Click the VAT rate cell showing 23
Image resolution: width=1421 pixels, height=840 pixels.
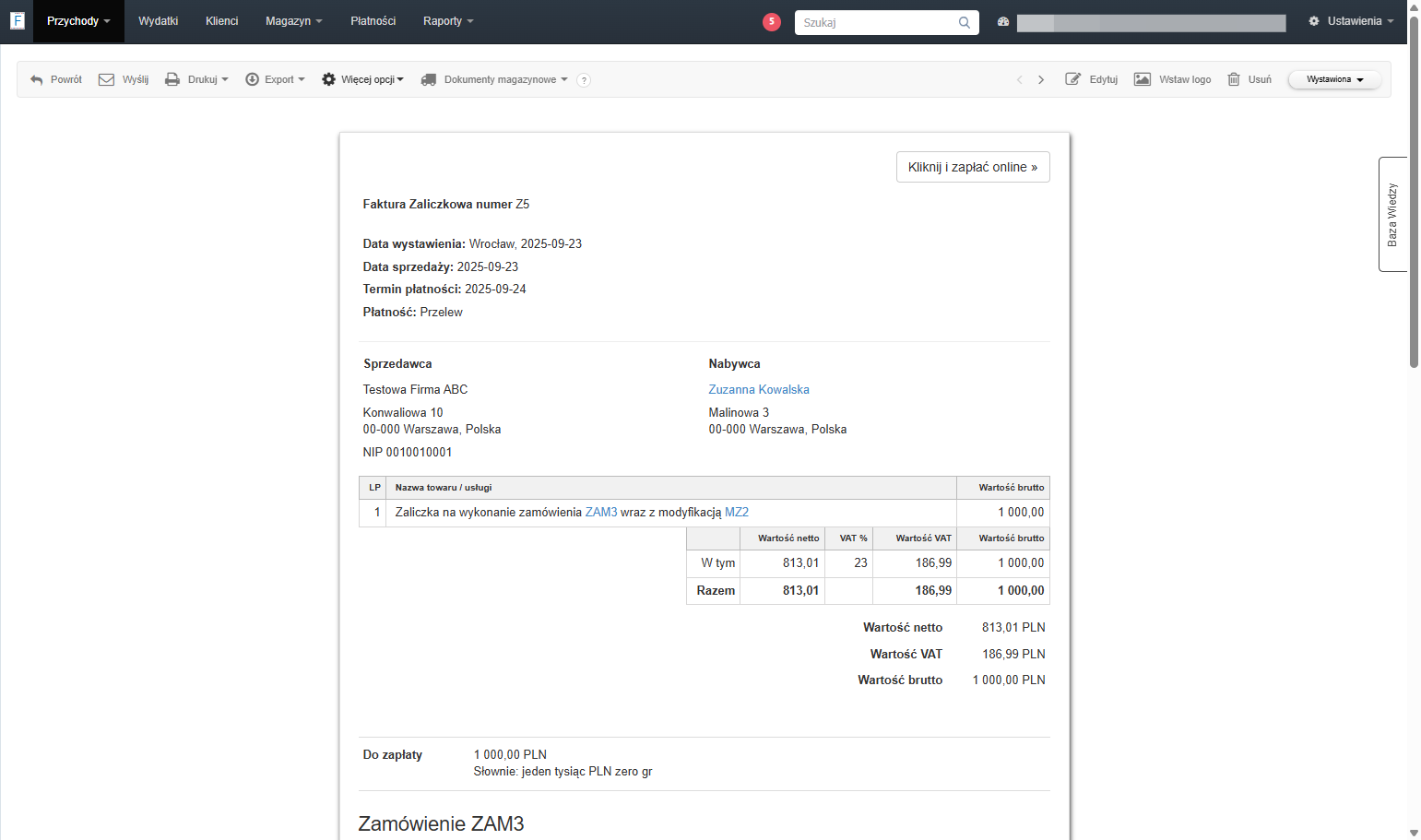point(848,563)
